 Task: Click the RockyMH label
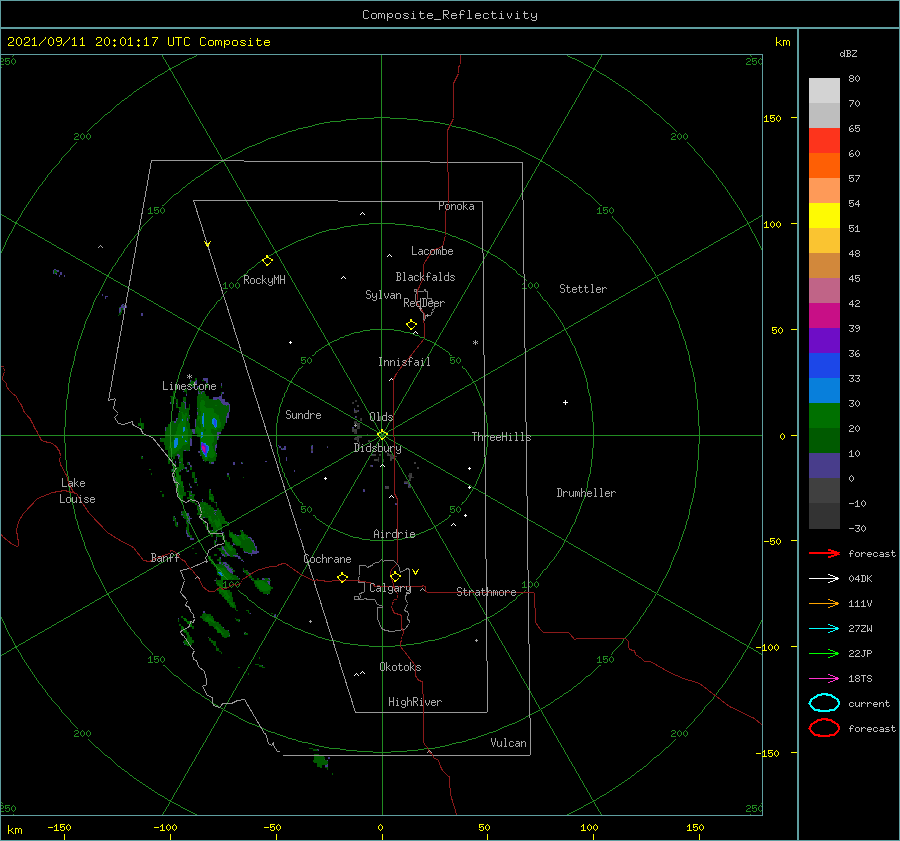point(264,280)
